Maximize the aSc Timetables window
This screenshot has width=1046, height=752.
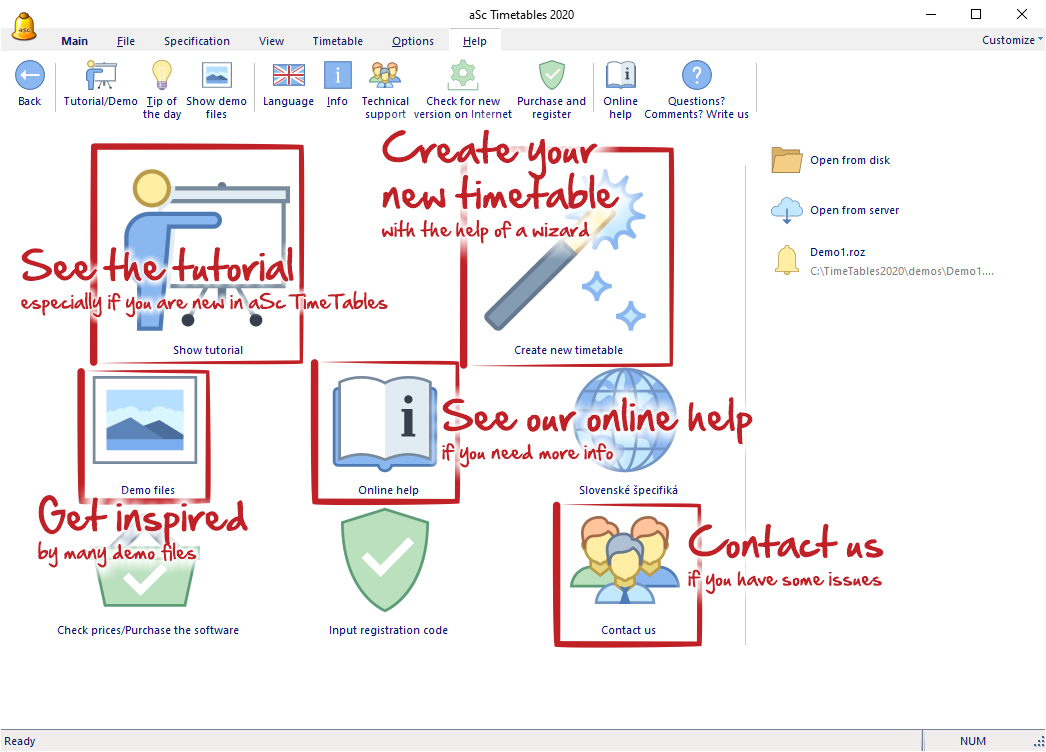coord(976,14)
